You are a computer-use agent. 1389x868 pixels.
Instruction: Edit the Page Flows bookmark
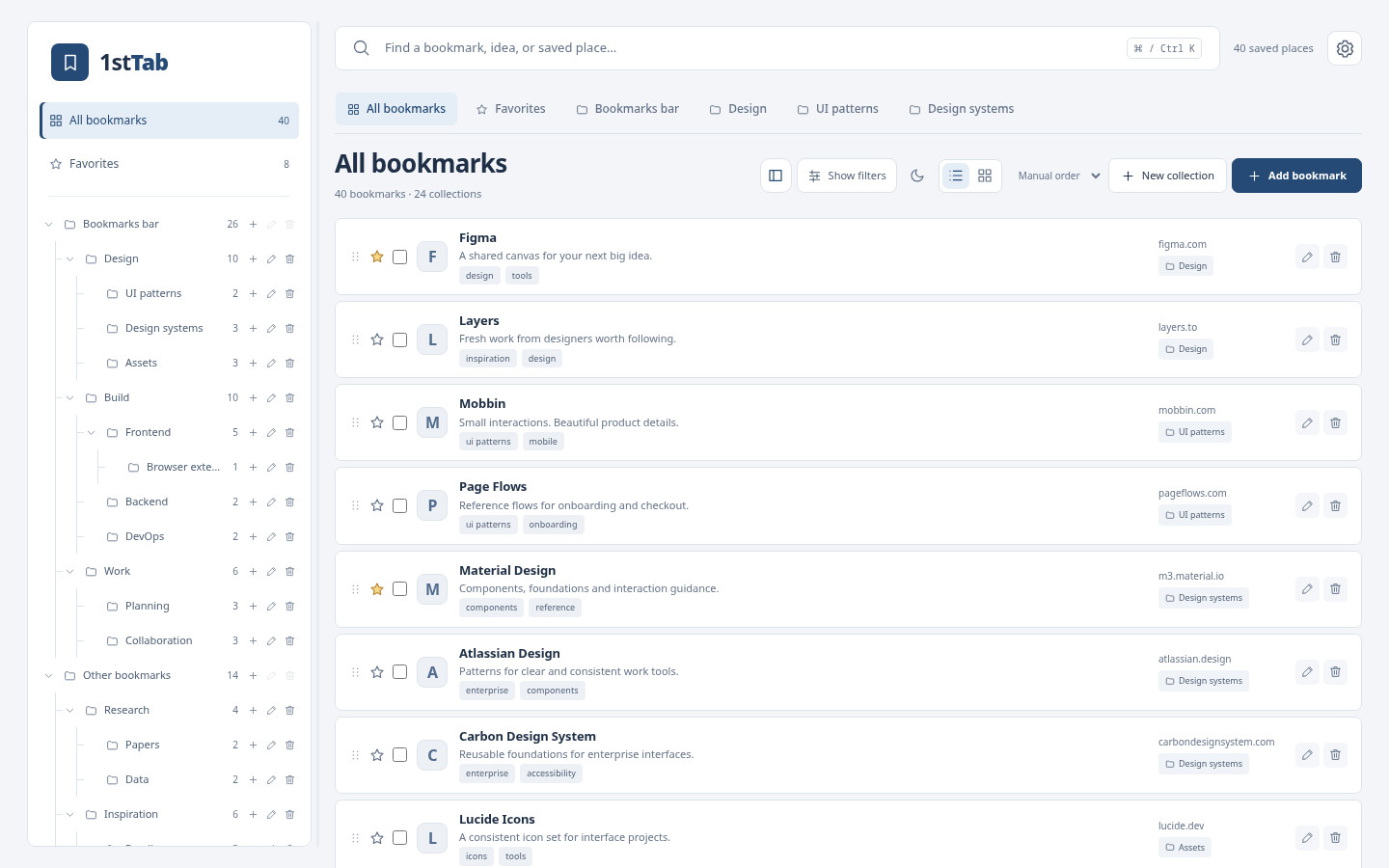(1307, 506)
